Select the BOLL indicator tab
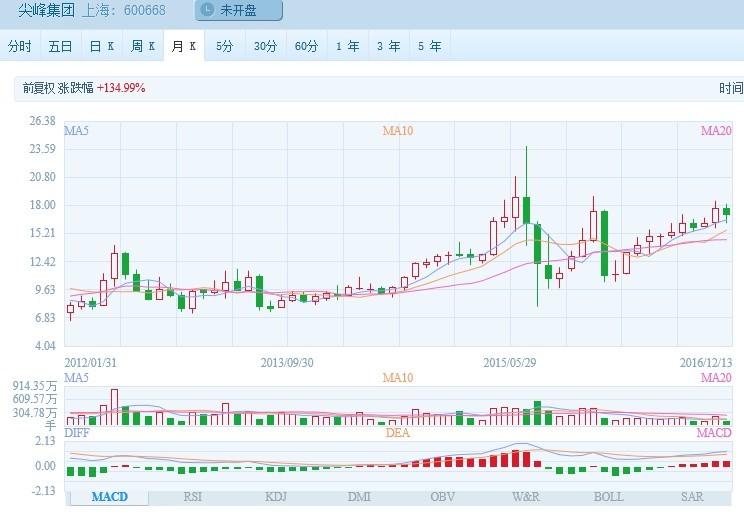The height and width of the screenshot is (515, 744). (609, 497)
